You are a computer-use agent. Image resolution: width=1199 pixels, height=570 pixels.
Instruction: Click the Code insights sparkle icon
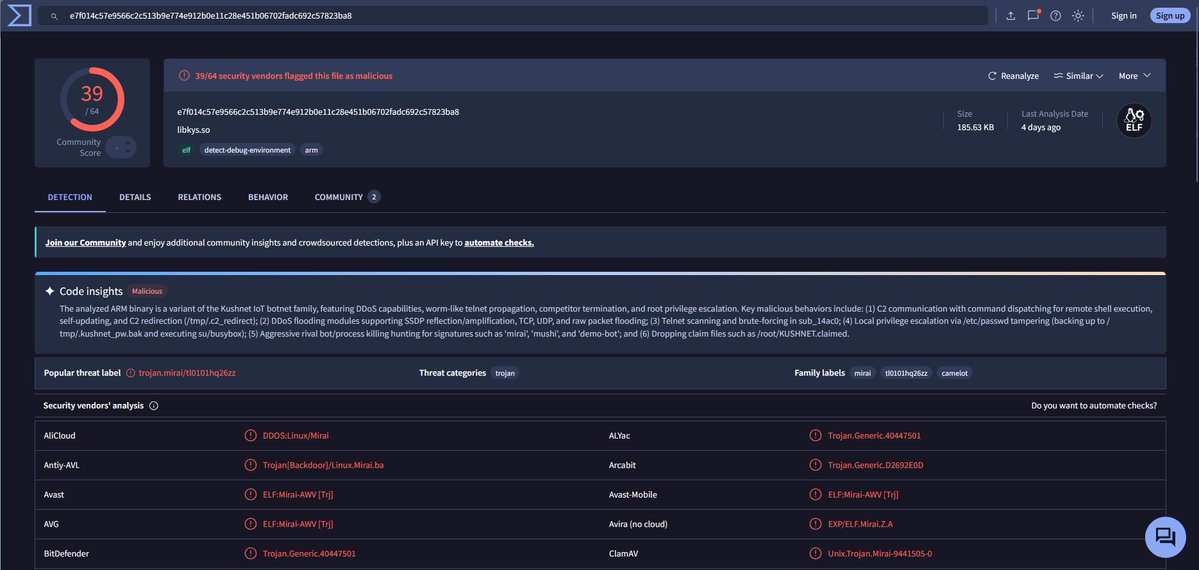point(50,291)
